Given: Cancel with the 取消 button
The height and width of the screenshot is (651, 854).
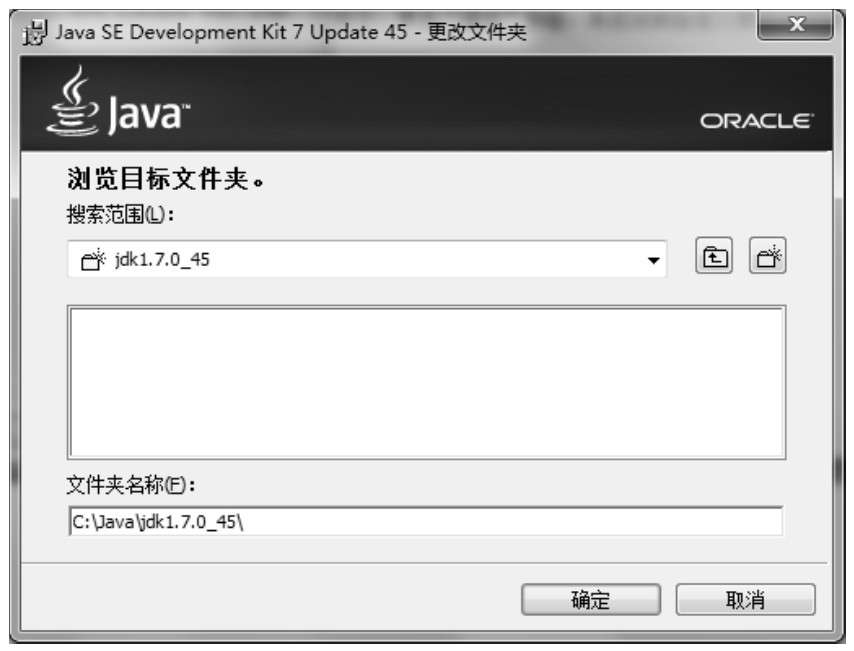Looking at the screenshot, I should 745,600.
